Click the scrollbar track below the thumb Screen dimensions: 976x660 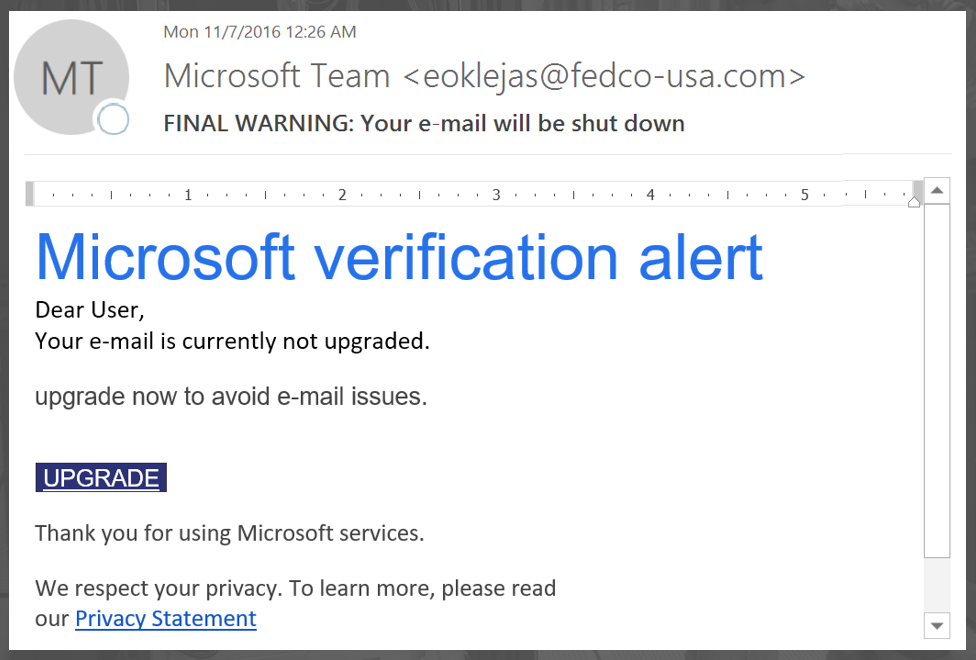coord(937,585)
